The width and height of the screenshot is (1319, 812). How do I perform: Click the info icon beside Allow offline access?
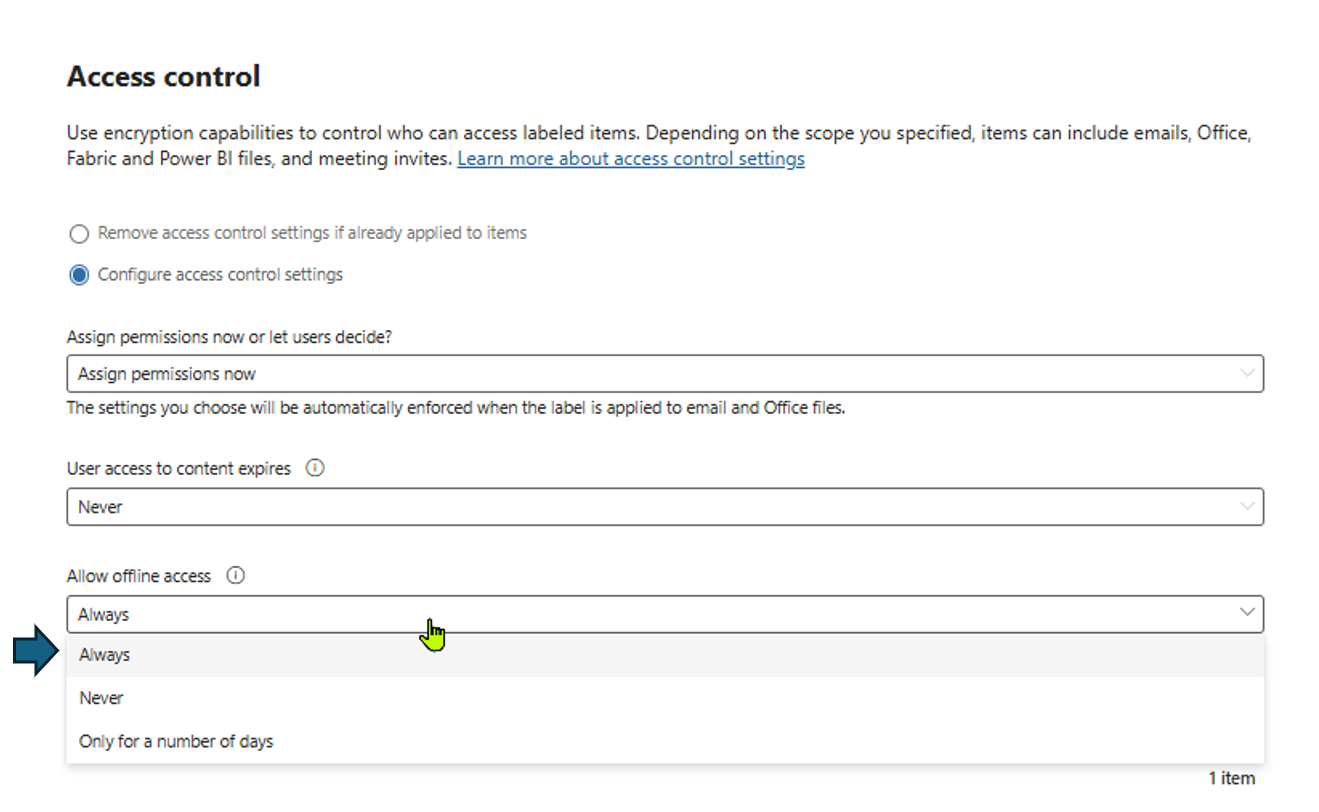[235, 575]
